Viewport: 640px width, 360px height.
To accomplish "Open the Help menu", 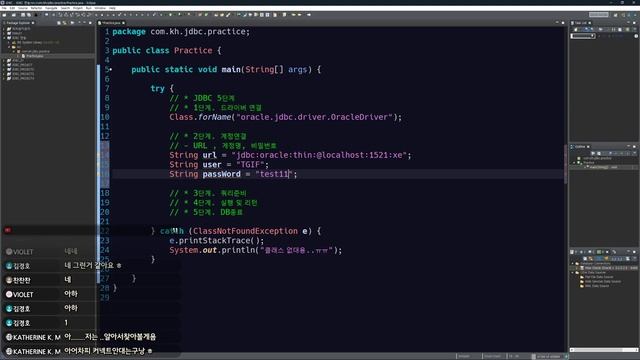I will (112, 8).
